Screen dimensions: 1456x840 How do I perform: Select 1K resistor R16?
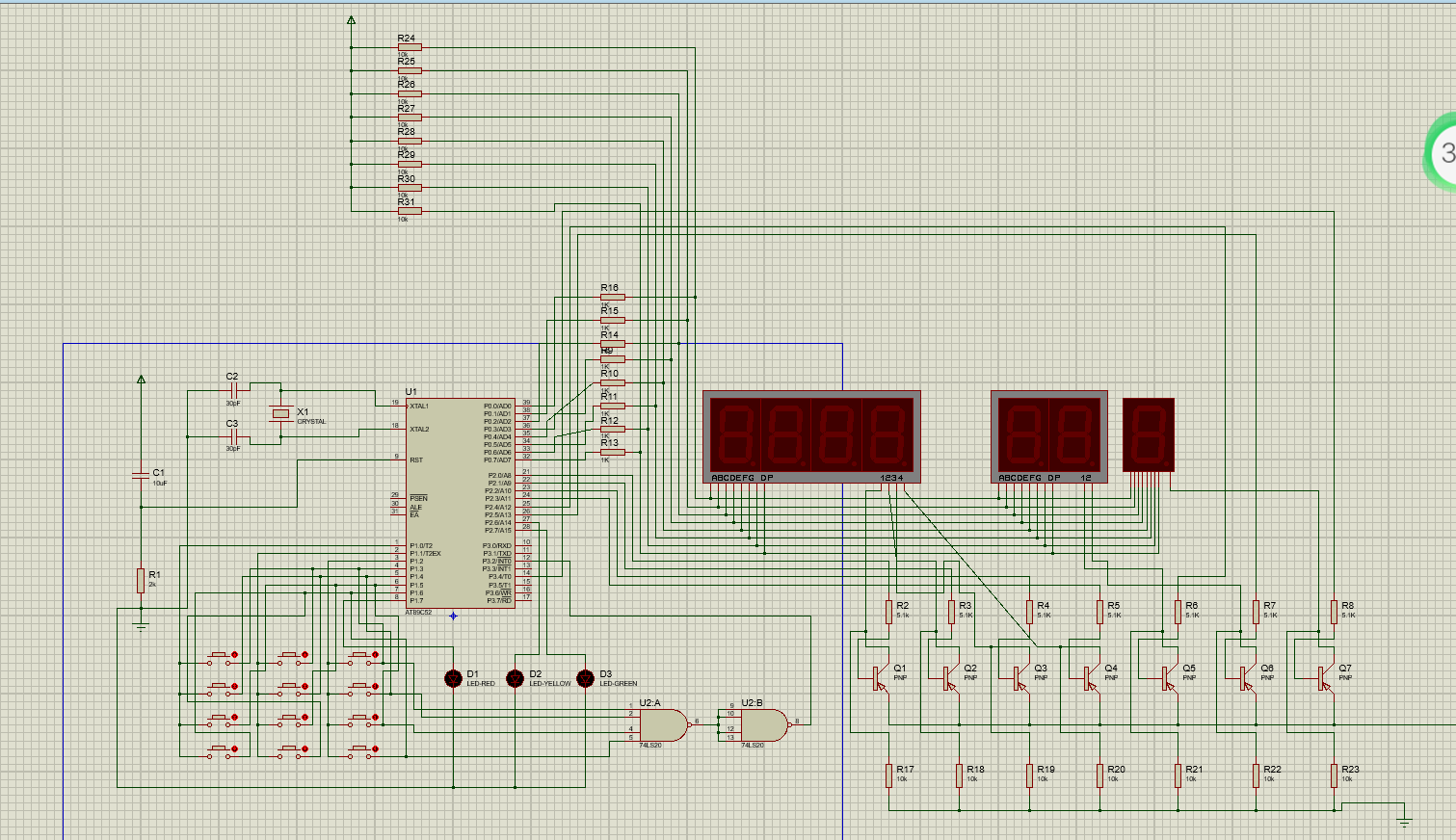tap(613, 297)
